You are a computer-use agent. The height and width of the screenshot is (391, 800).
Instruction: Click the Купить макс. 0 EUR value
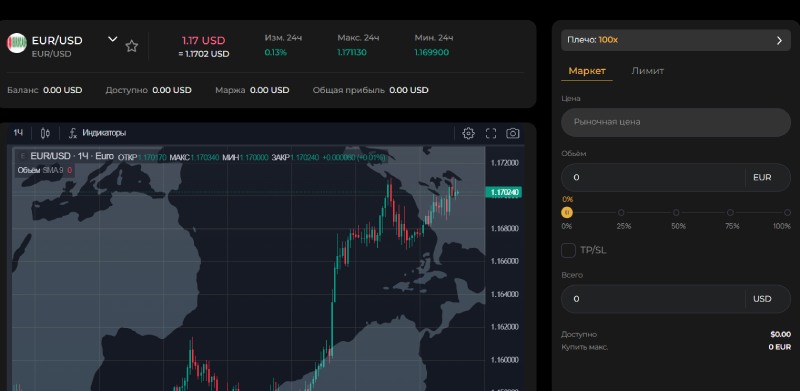780,347
